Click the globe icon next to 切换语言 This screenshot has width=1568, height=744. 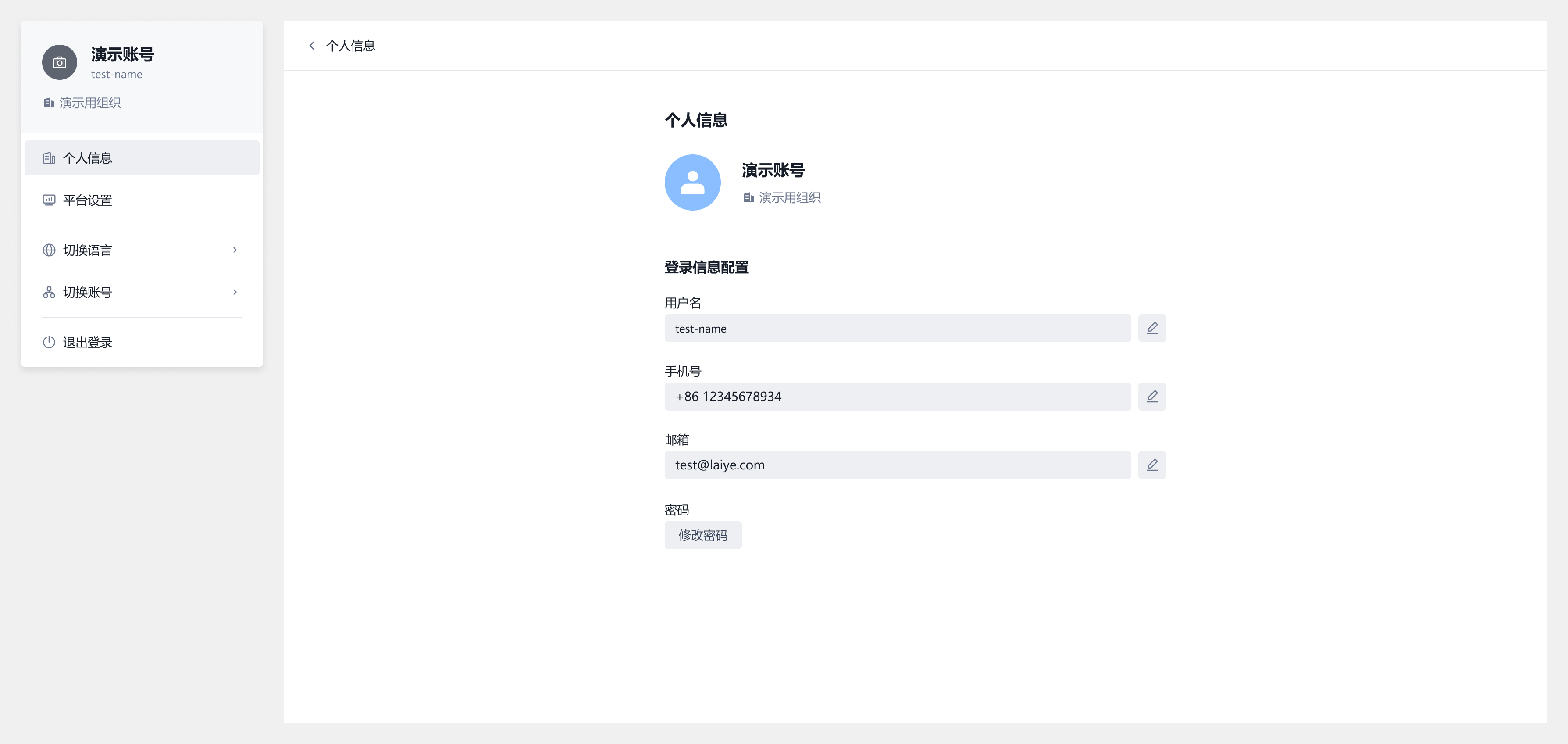click(49, 250)
